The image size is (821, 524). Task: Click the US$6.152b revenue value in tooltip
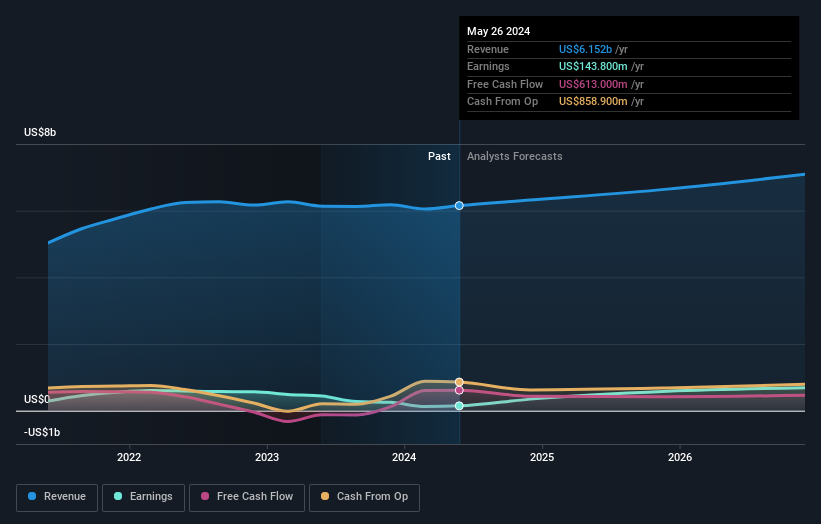point(585,49)
